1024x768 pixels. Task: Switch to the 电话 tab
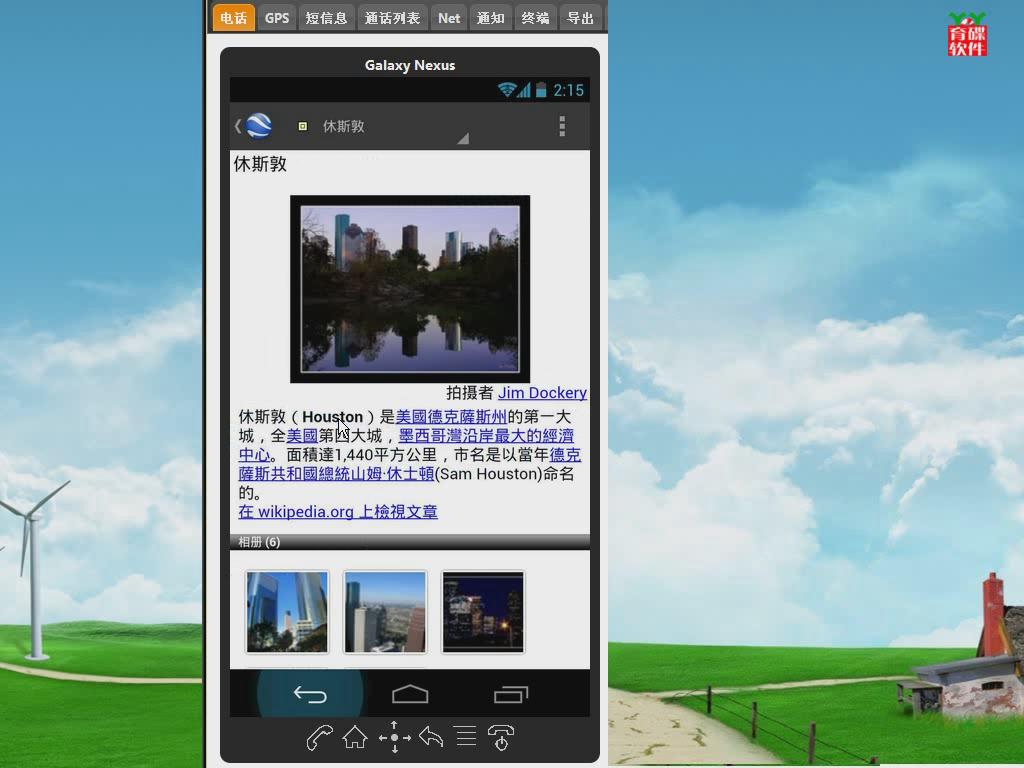pyautogui.click(x=233, y=18)
